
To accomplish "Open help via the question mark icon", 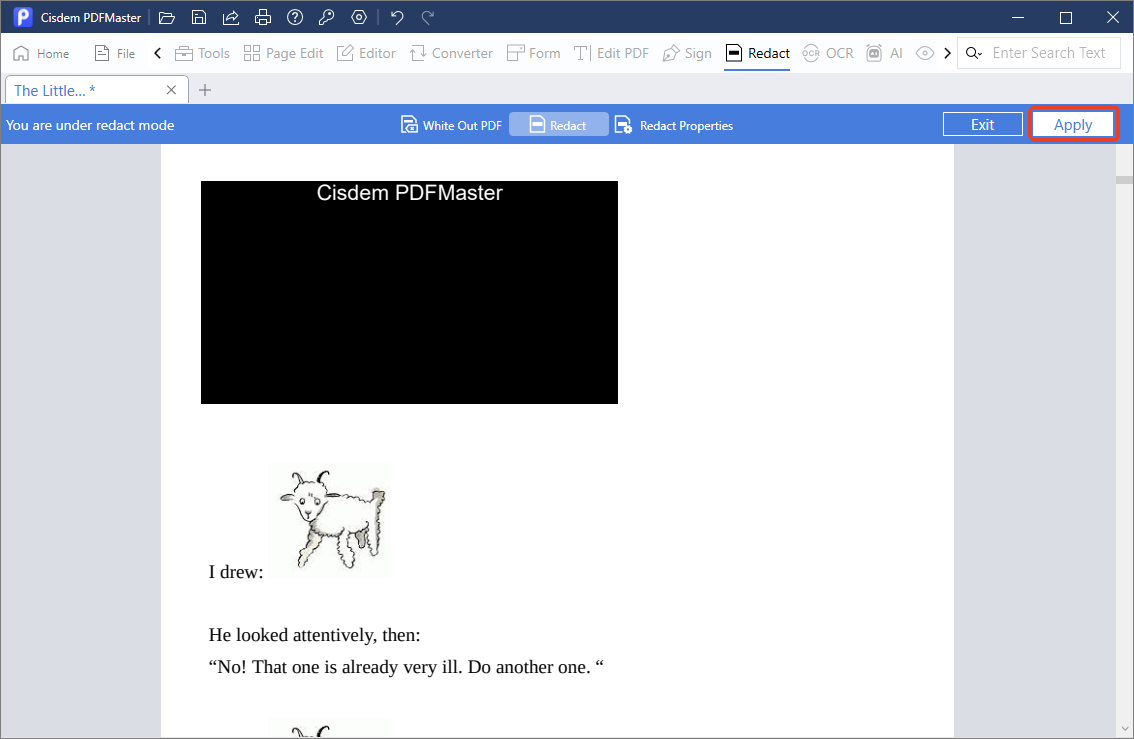I will click(x=294, y=17).
